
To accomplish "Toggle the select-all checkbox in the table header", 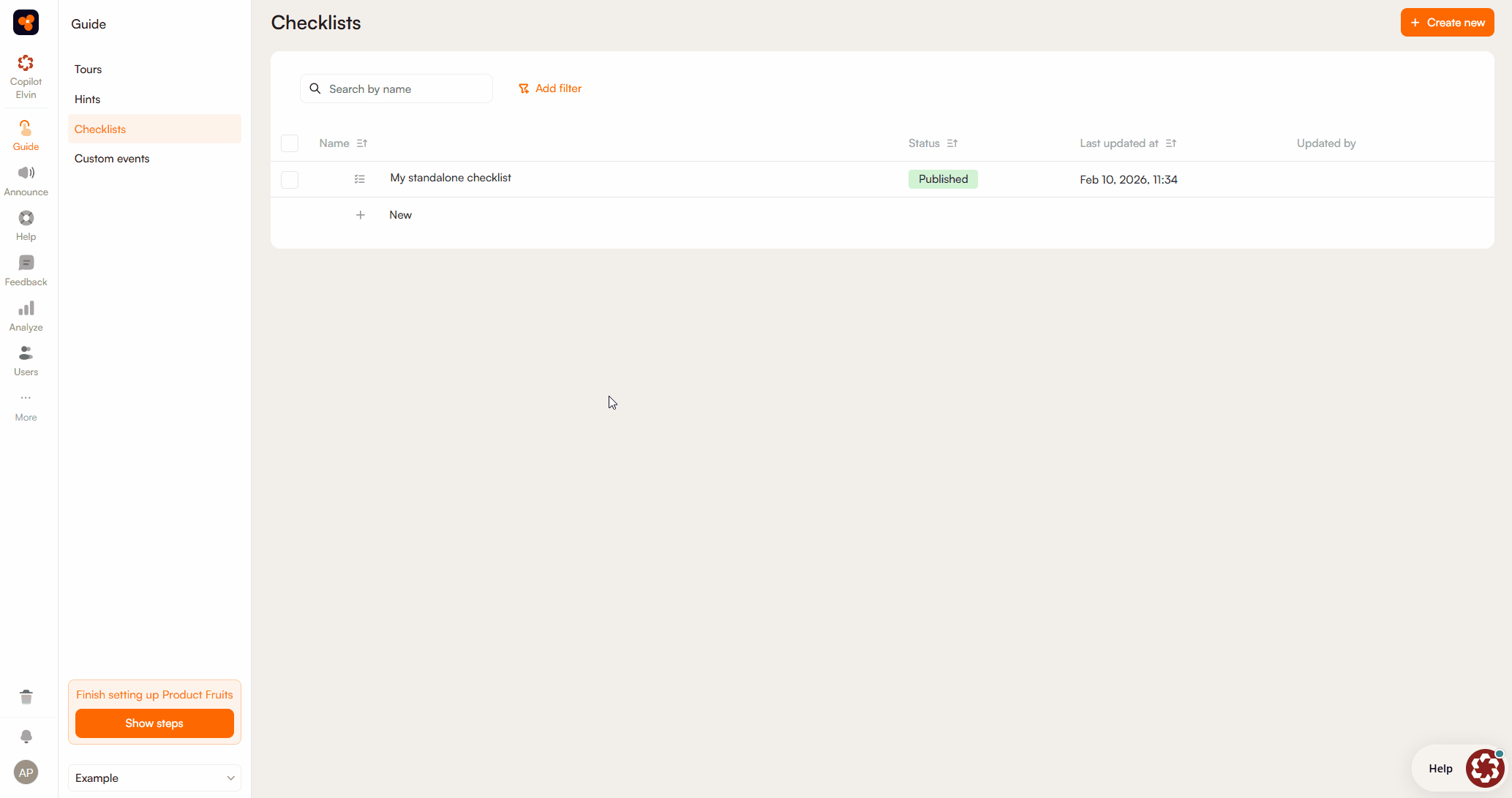I will click(x=290, y=143).
